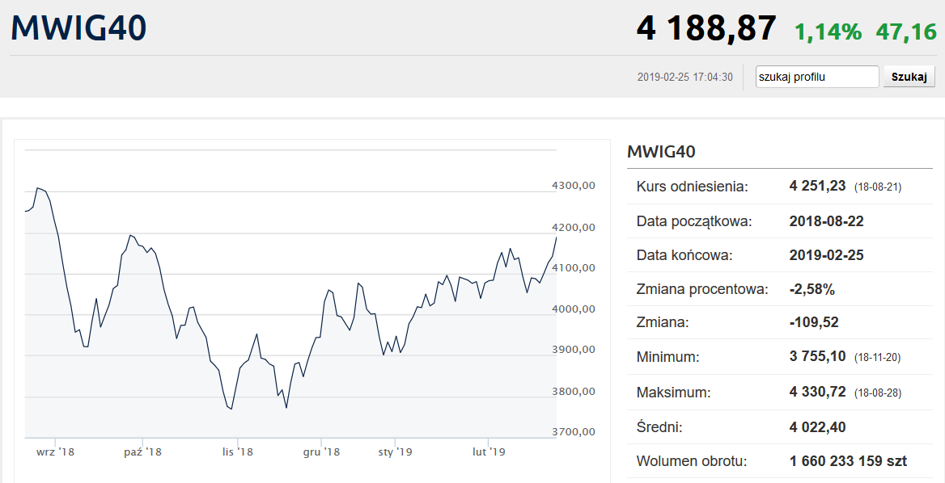945x483 pixels.
Task: Click the reference value 4 251,23
Action: coord(817,186)
